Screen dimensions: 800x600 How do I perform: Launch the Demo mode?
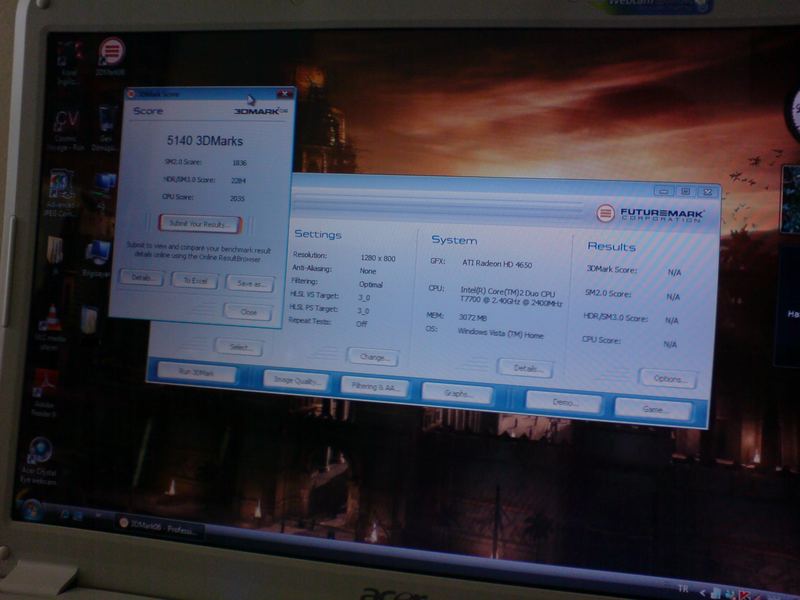[x=564, y=402]
